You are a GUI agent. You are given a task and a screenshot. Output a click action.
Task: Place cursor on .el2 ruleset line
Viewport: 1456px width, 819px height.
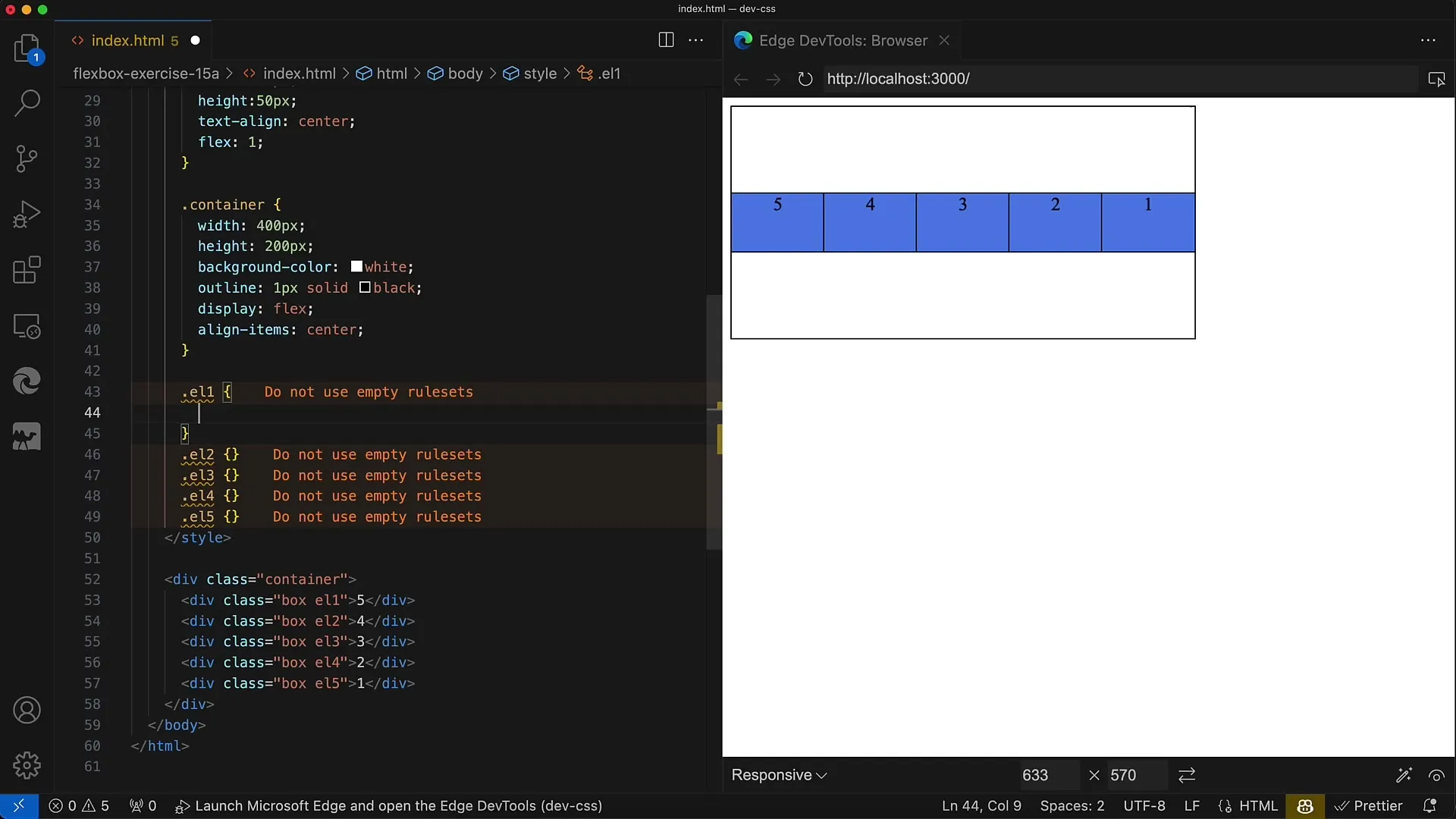pos(210,454)
